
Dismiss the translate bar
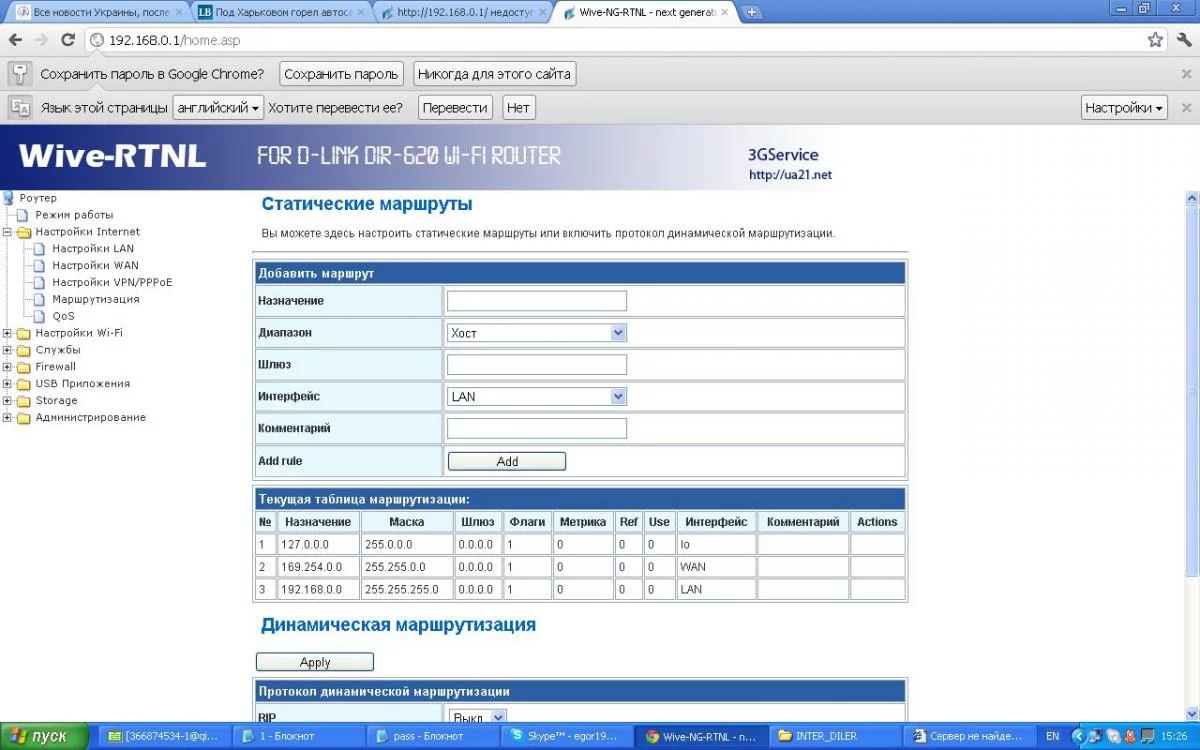click(1186, 107)
